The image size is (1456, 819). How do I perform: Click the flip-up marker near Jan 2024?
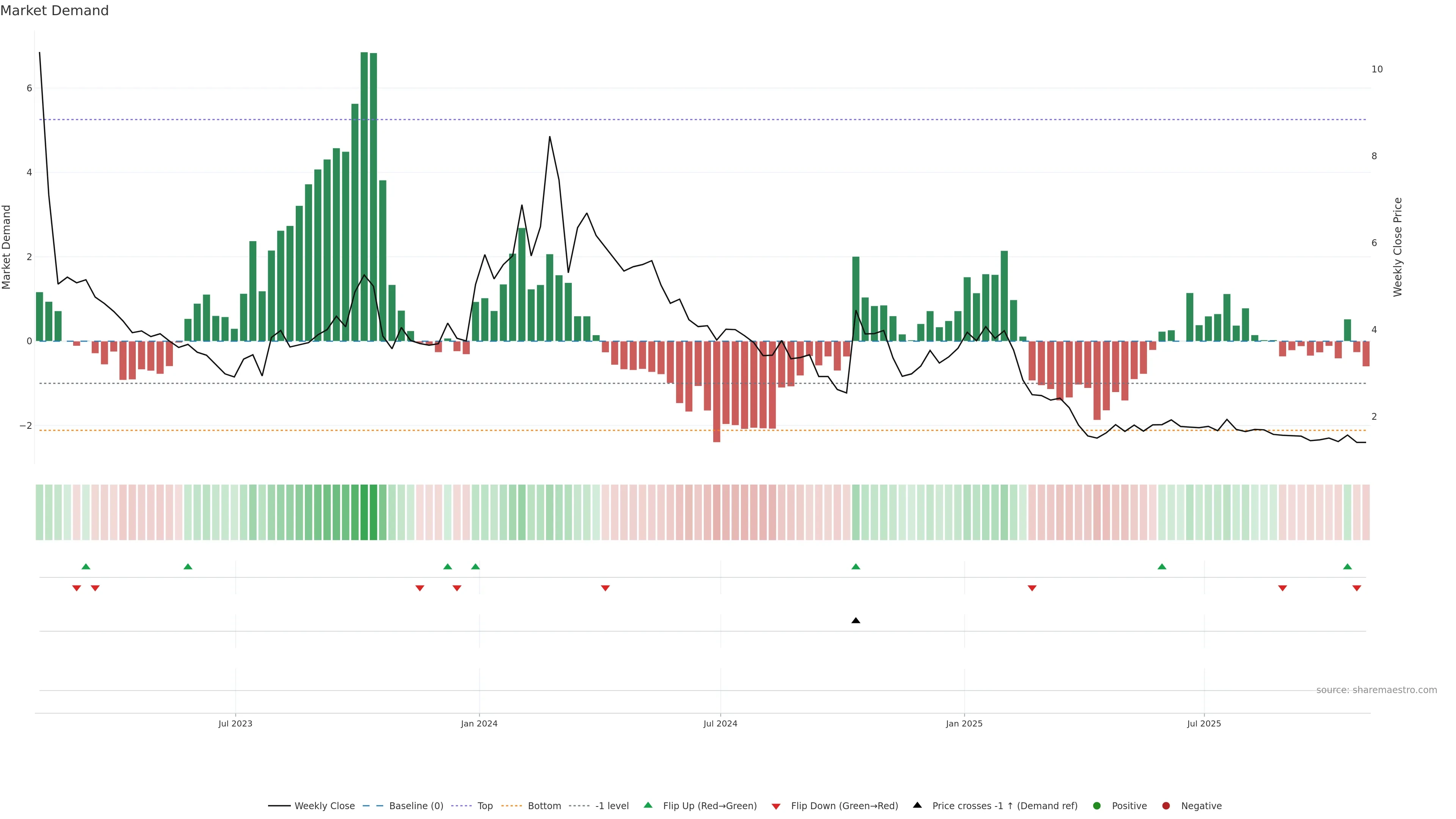pyautogui.click(x=475, y=566)
